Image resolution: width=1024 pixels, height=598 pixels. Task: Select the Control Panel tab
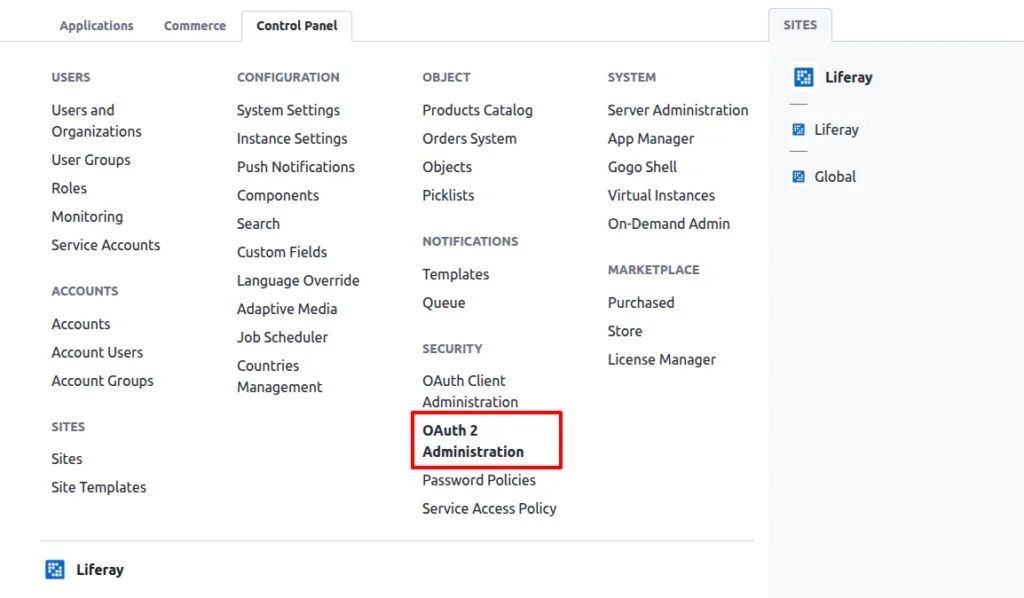[x=296, y=25]
